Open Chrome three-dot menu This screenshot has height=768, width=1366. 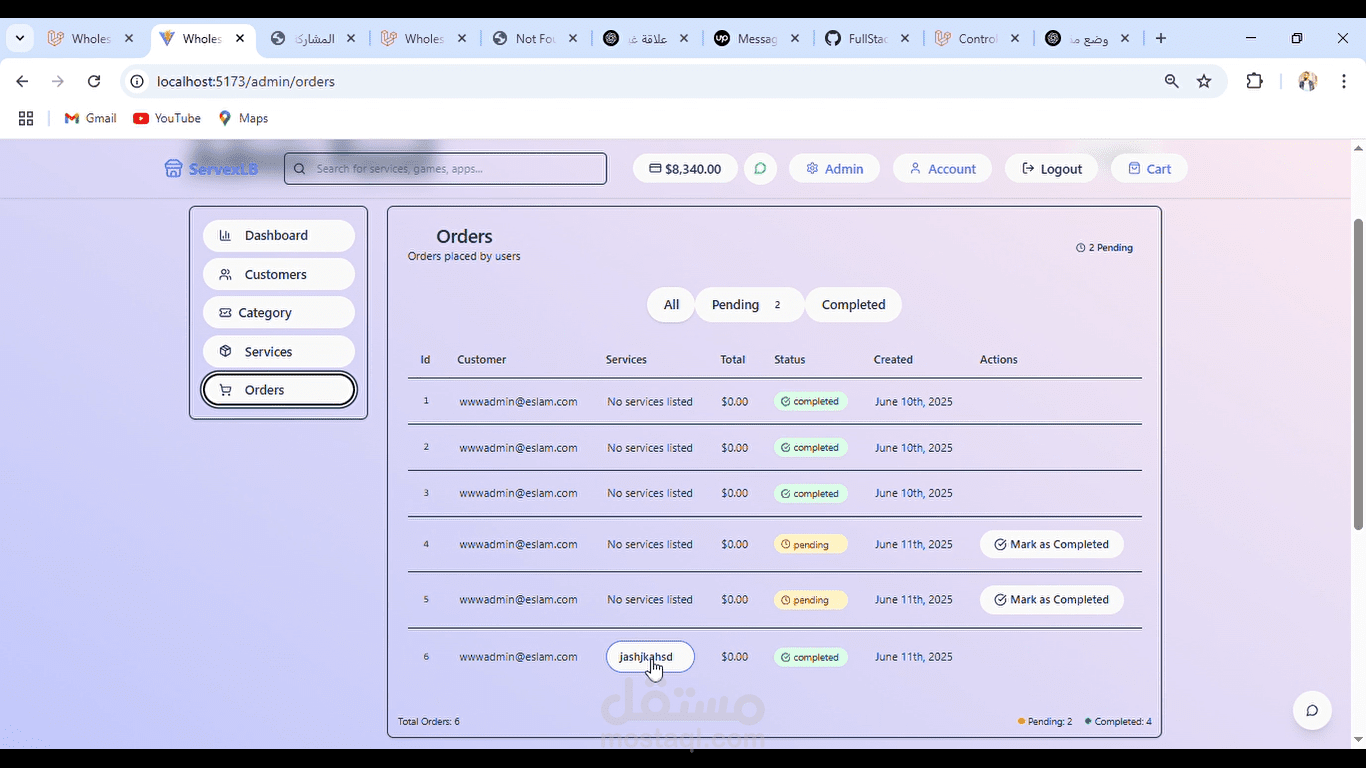(x=1343, y=81)
